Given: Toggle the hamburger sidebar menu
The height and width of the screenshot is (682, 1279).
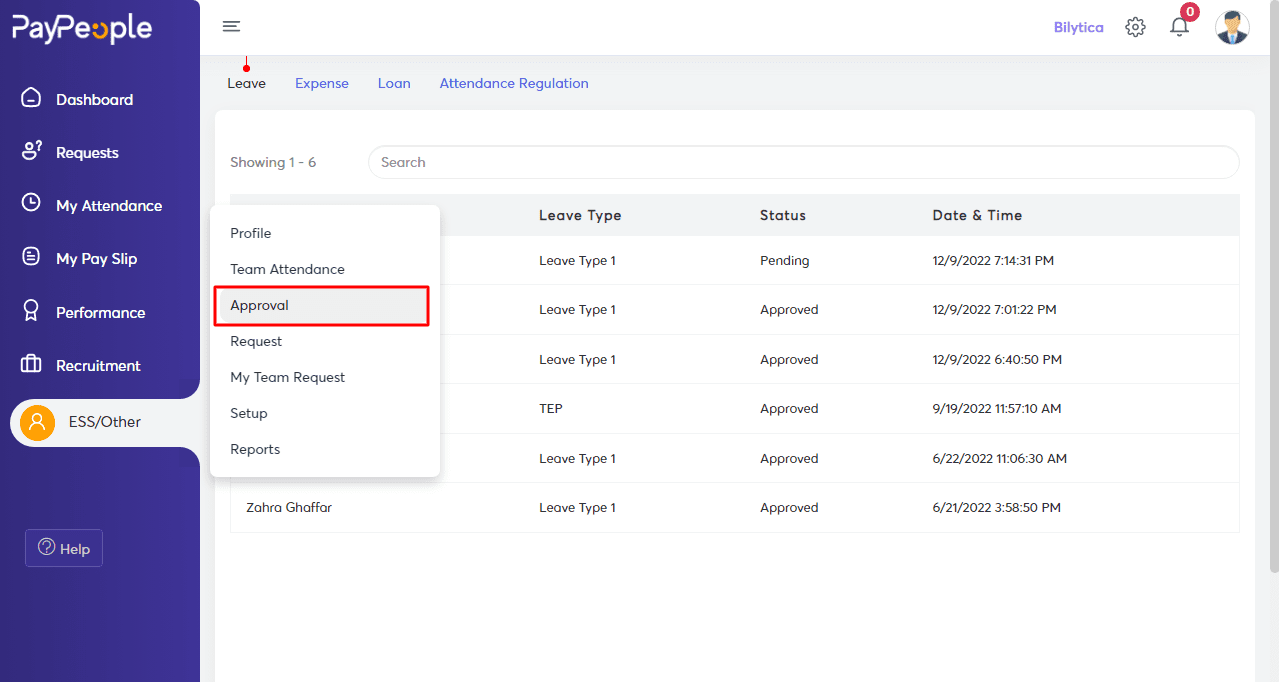Looking at the screenshot, I should tap(231, 27).
